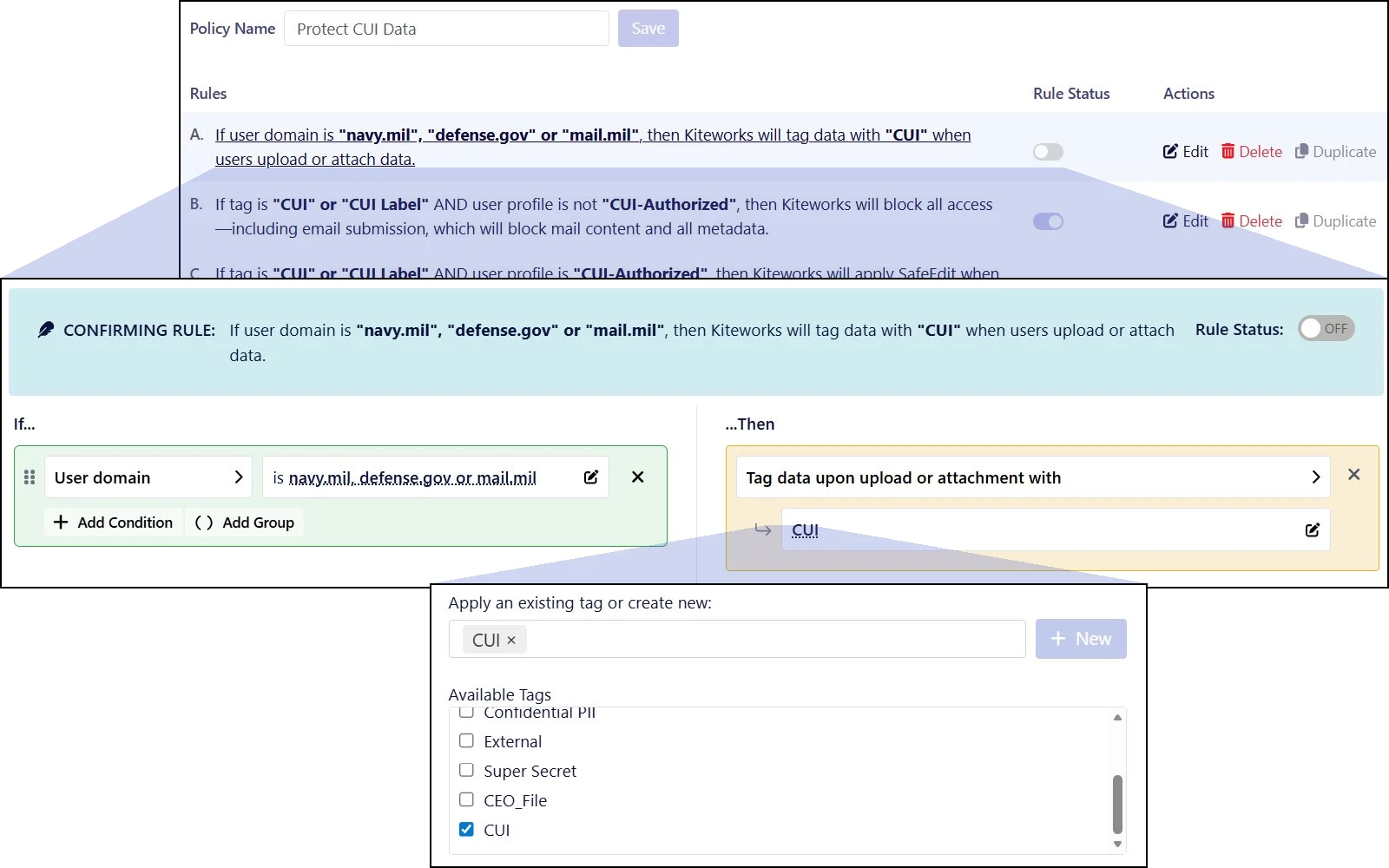Click the Actions column header
Screen dimensions: 1389x868
coord(1188,94)
